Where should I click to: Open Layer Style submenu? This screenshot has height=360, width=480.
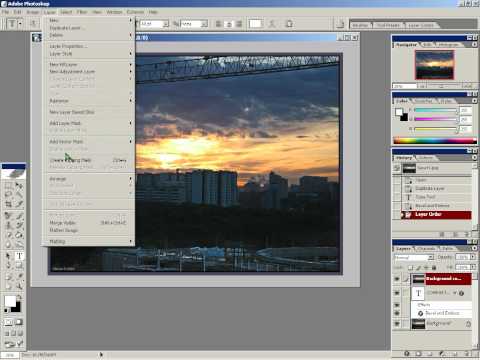(88, 54)
